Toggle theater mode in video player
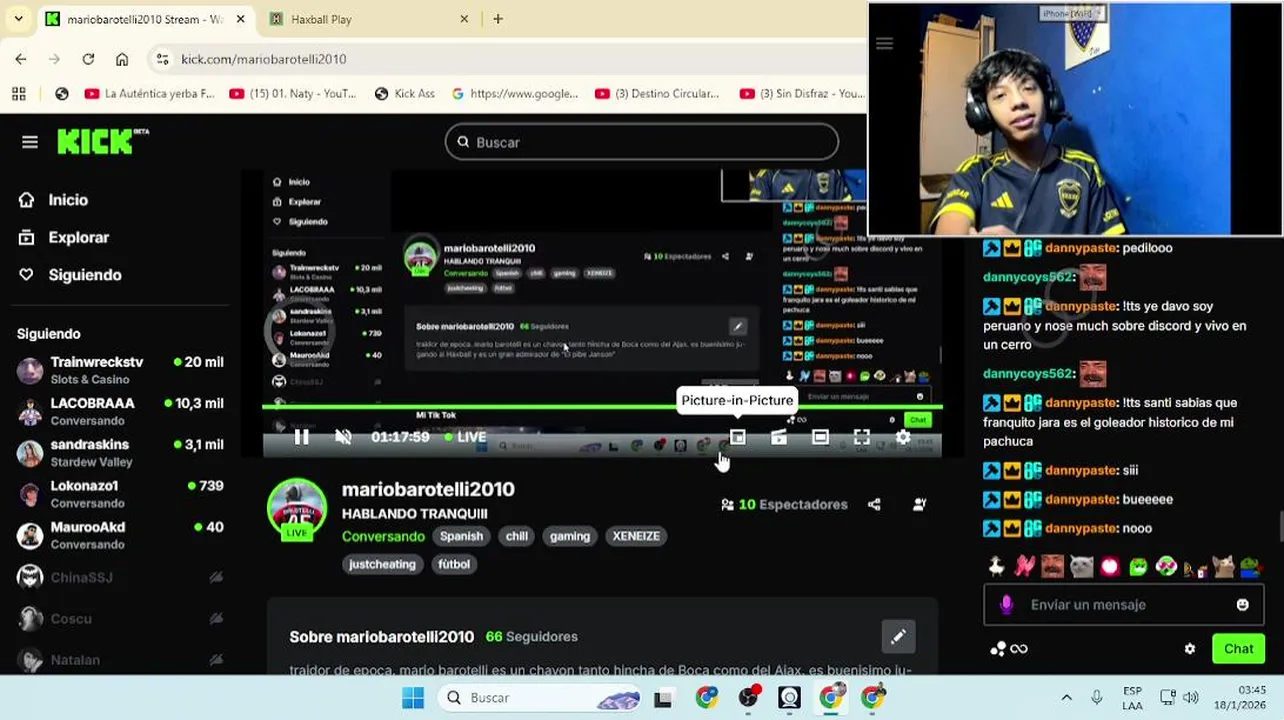The height and width of the screenshot is (720, 1284). point(820,437)
